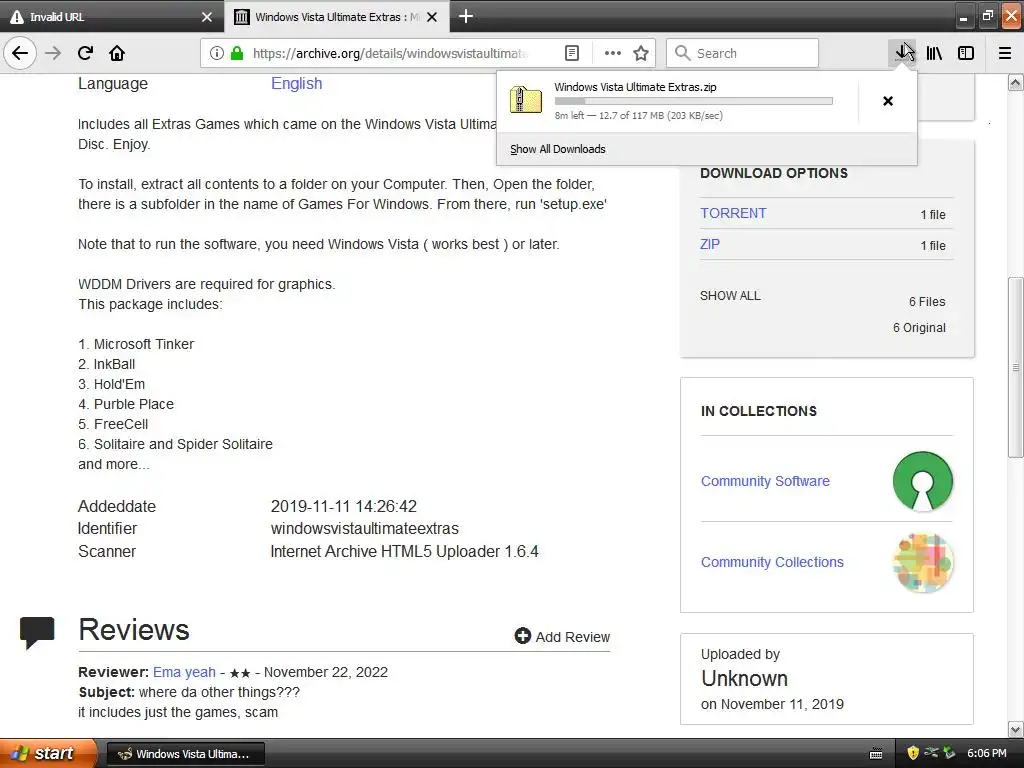Click the scrollbar up arrow
1024x768 pixels.
(x=1016, y=83)
